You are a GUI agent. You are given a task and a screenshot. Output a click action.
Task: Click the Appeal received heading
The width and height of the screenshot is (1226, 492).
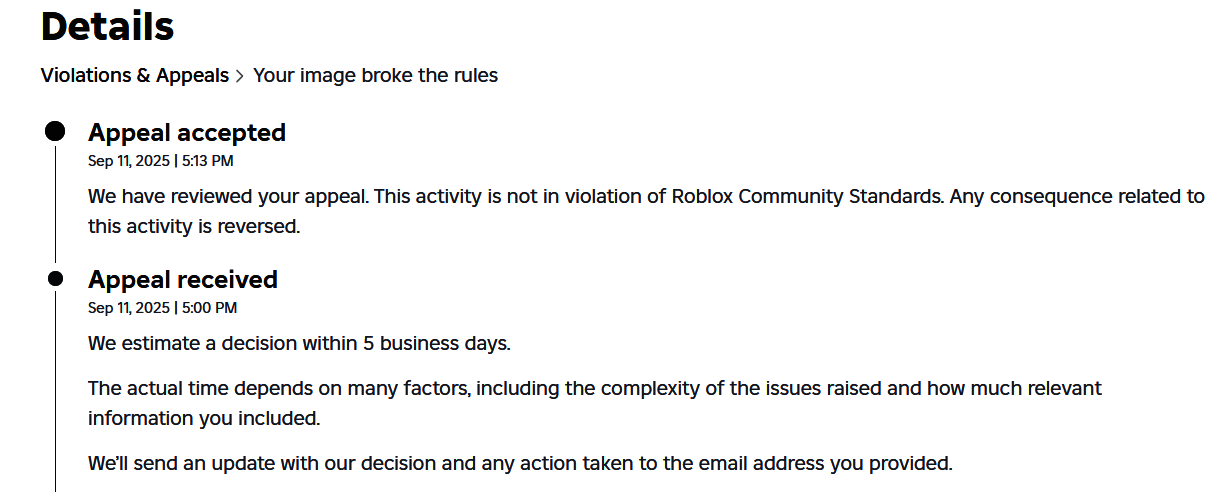pyautogui.click(x=183, y=279)
